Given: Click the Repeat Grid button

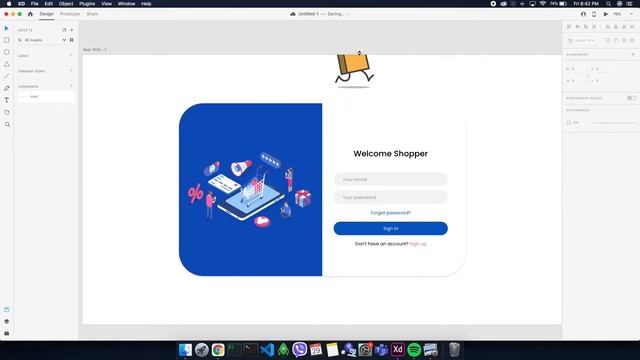Looking at the screenshot, I should [x=582, y=40].
